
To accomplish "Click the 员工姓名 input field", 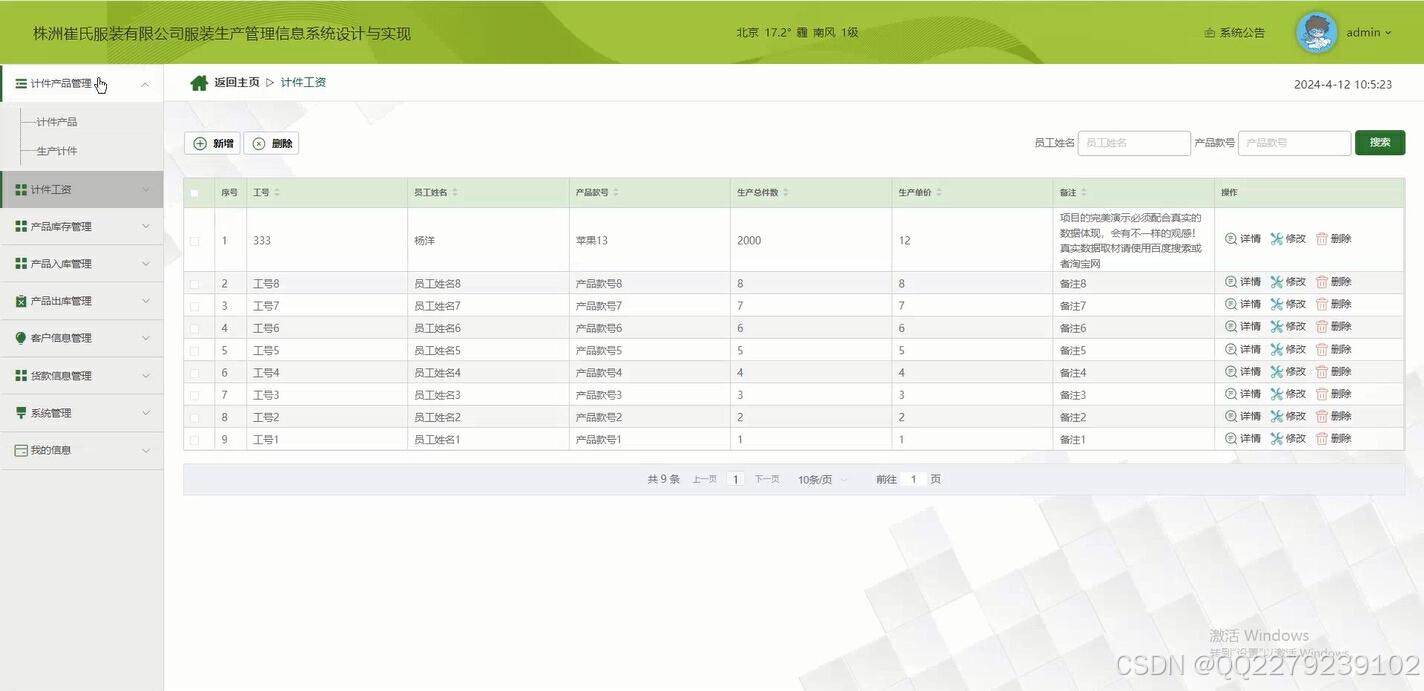I will point(1133,142).
